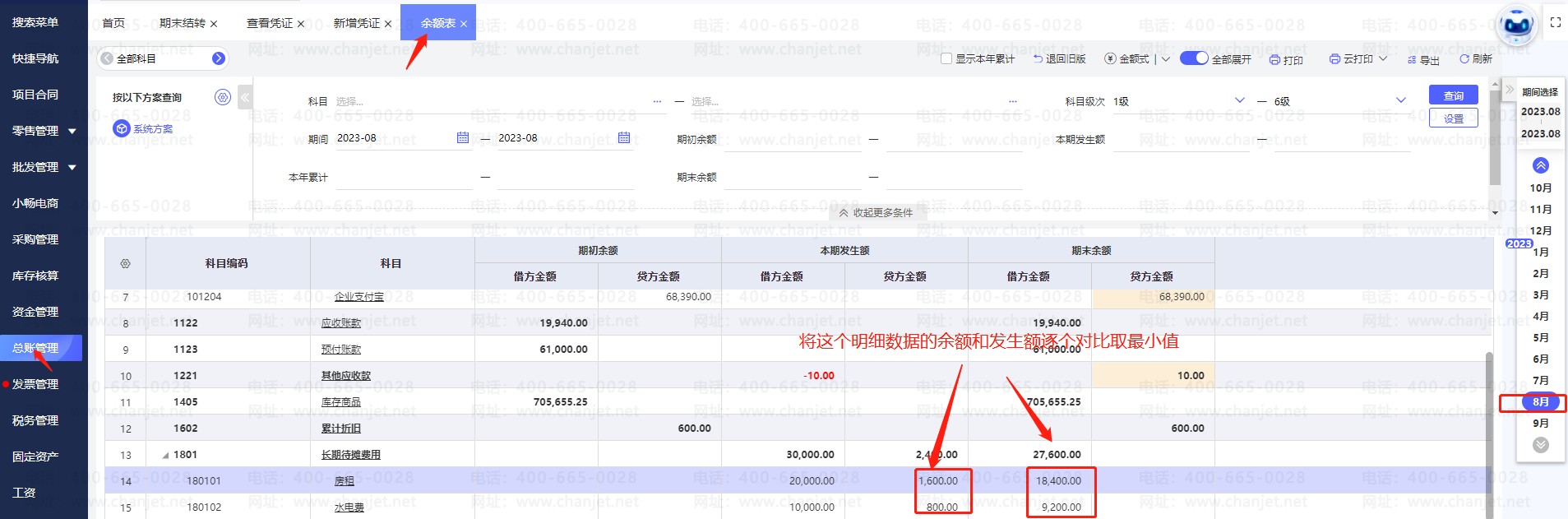
Task: Close the 余额表 tab
Action: coord(464,24)
